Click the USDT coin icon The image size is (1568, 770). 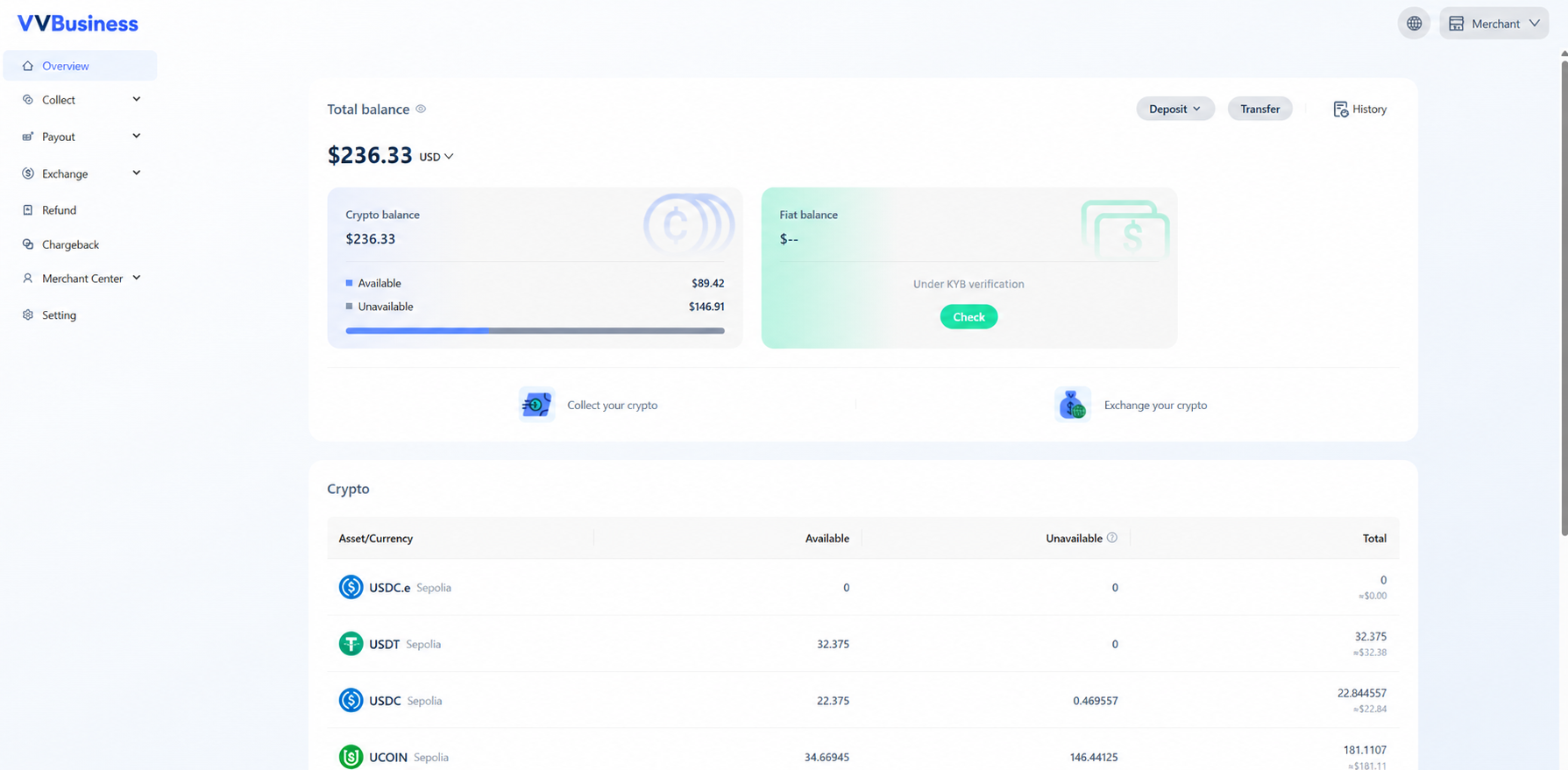pyautogui.click(x=351, y=644)
